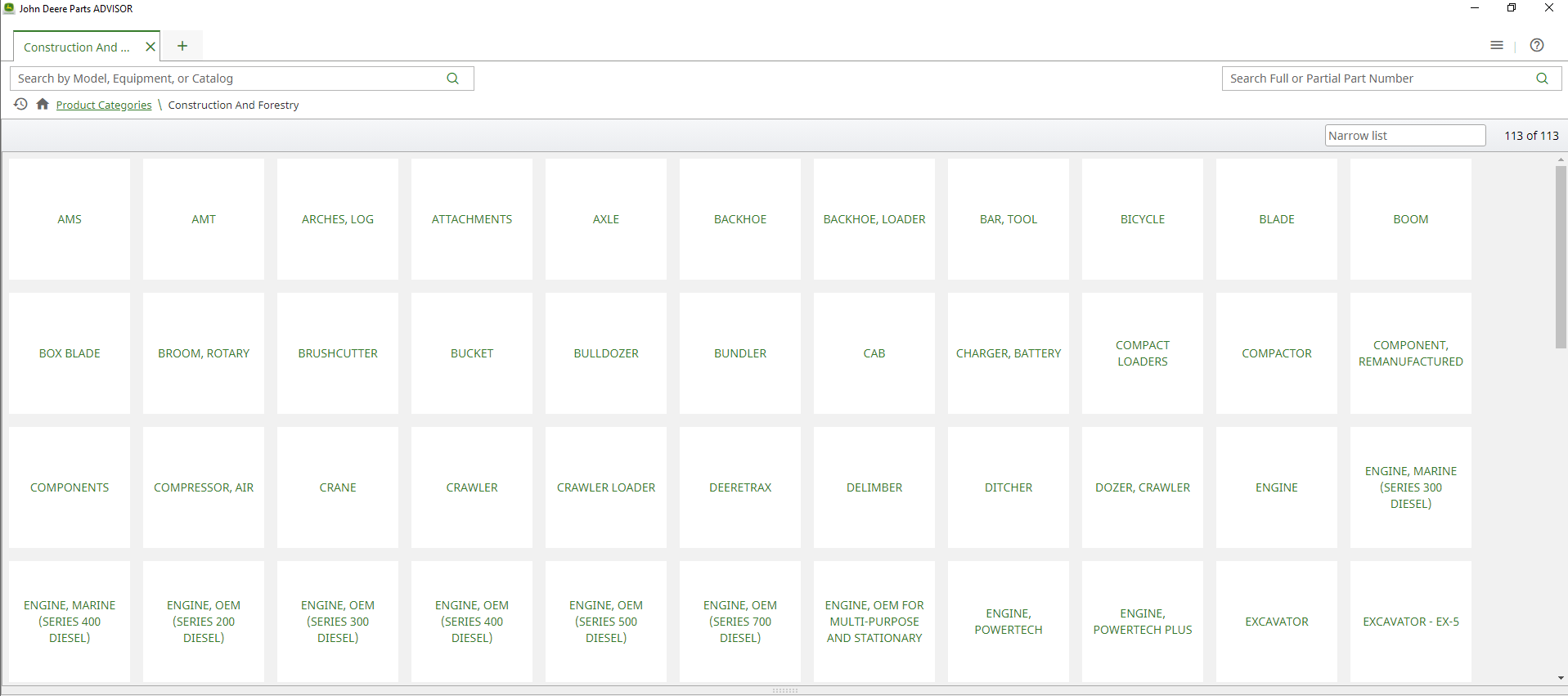
Task: Select the BOX BLADE tile
Action: pos(70,353)
